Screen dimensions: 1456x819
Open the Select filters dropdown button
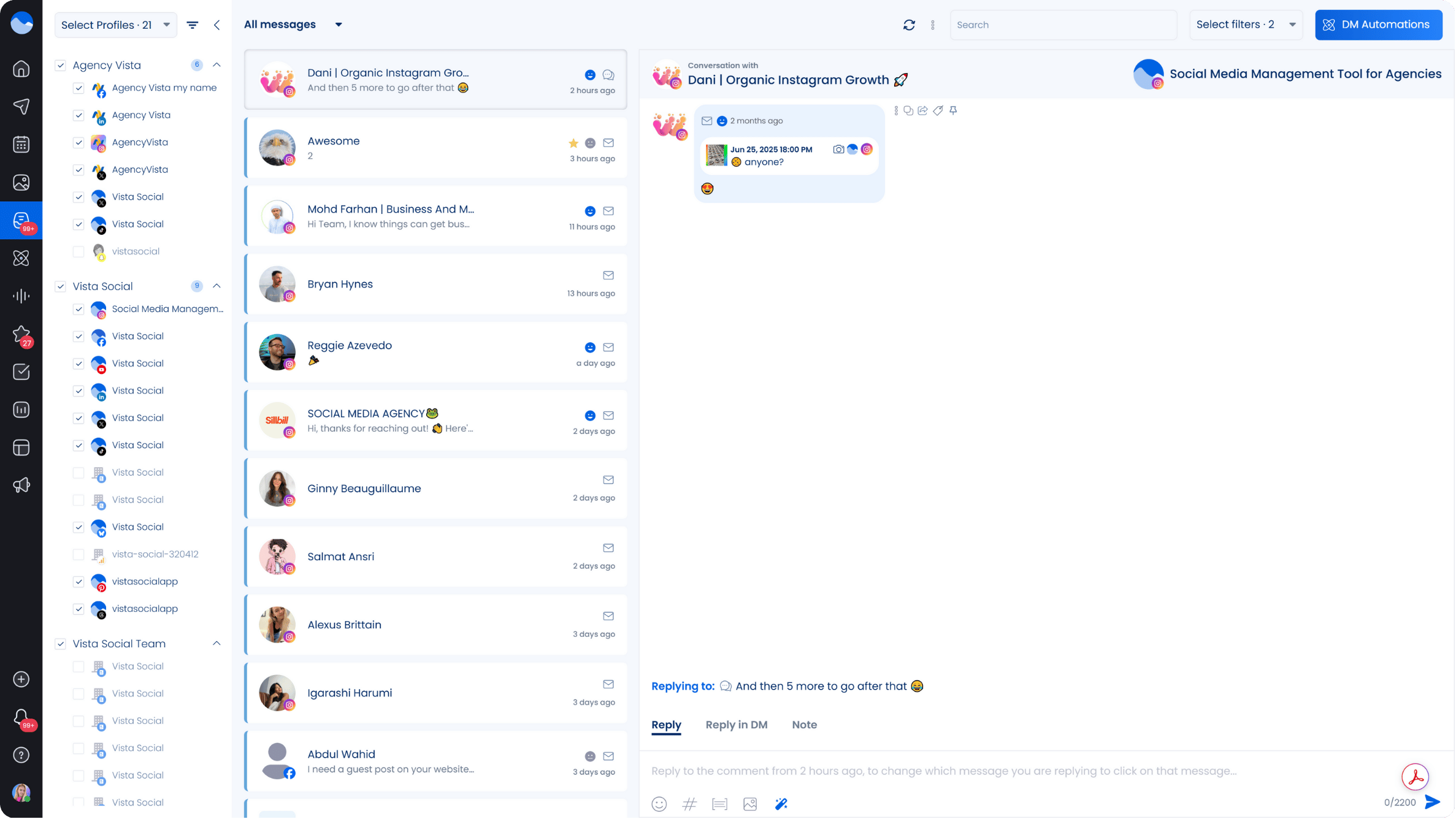coord(1244,25)
